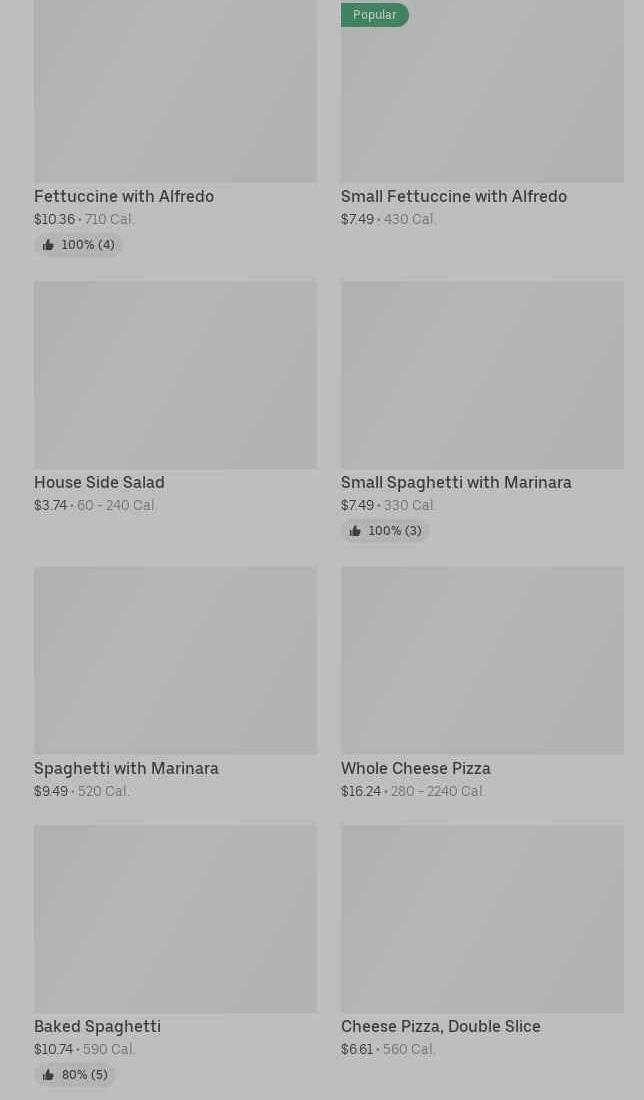Viewport: 644px width, 1100px height.
Task: Click Small Fettuccine with Alfredo title
Action: click(x=453, y=197)
